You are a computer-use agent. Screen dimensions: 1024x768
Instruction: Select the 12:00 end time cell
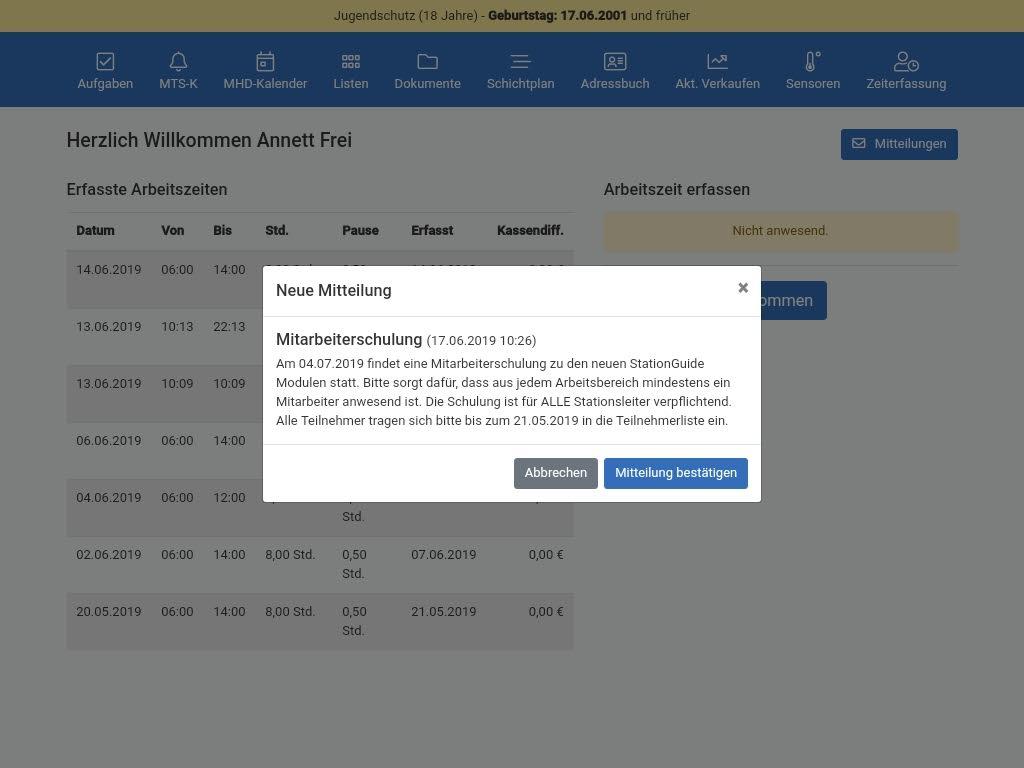(229, 498)
